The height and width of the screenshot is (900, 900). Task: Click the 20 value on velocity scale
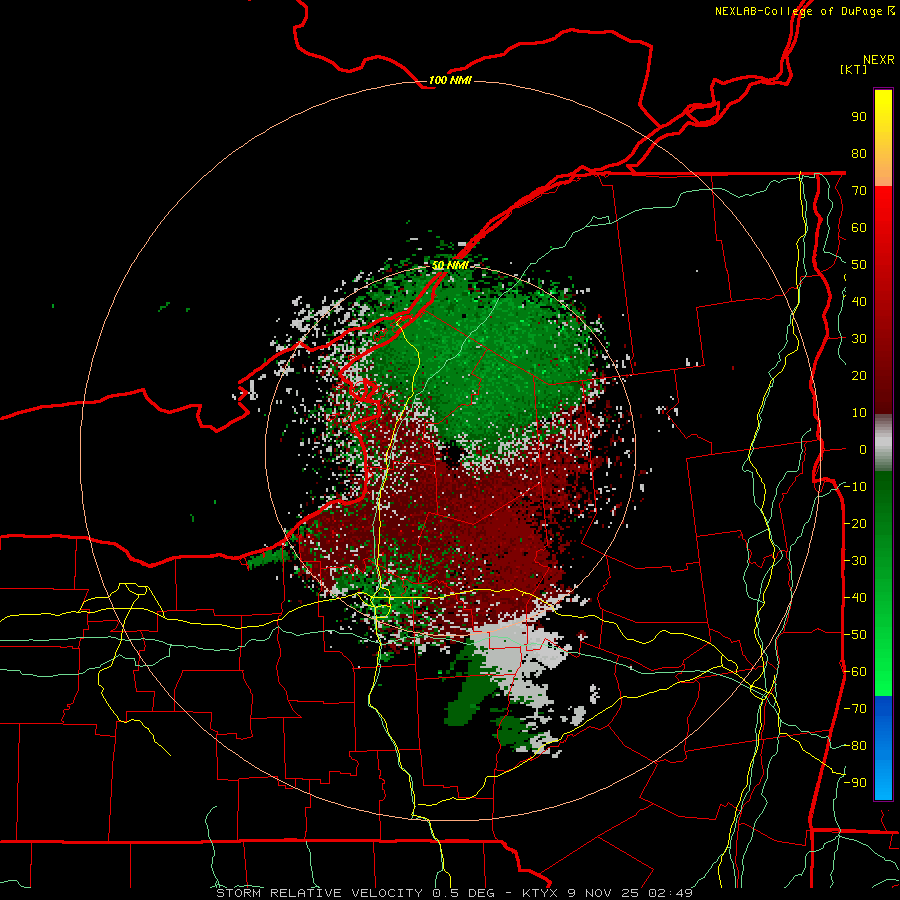coord(859,376)
